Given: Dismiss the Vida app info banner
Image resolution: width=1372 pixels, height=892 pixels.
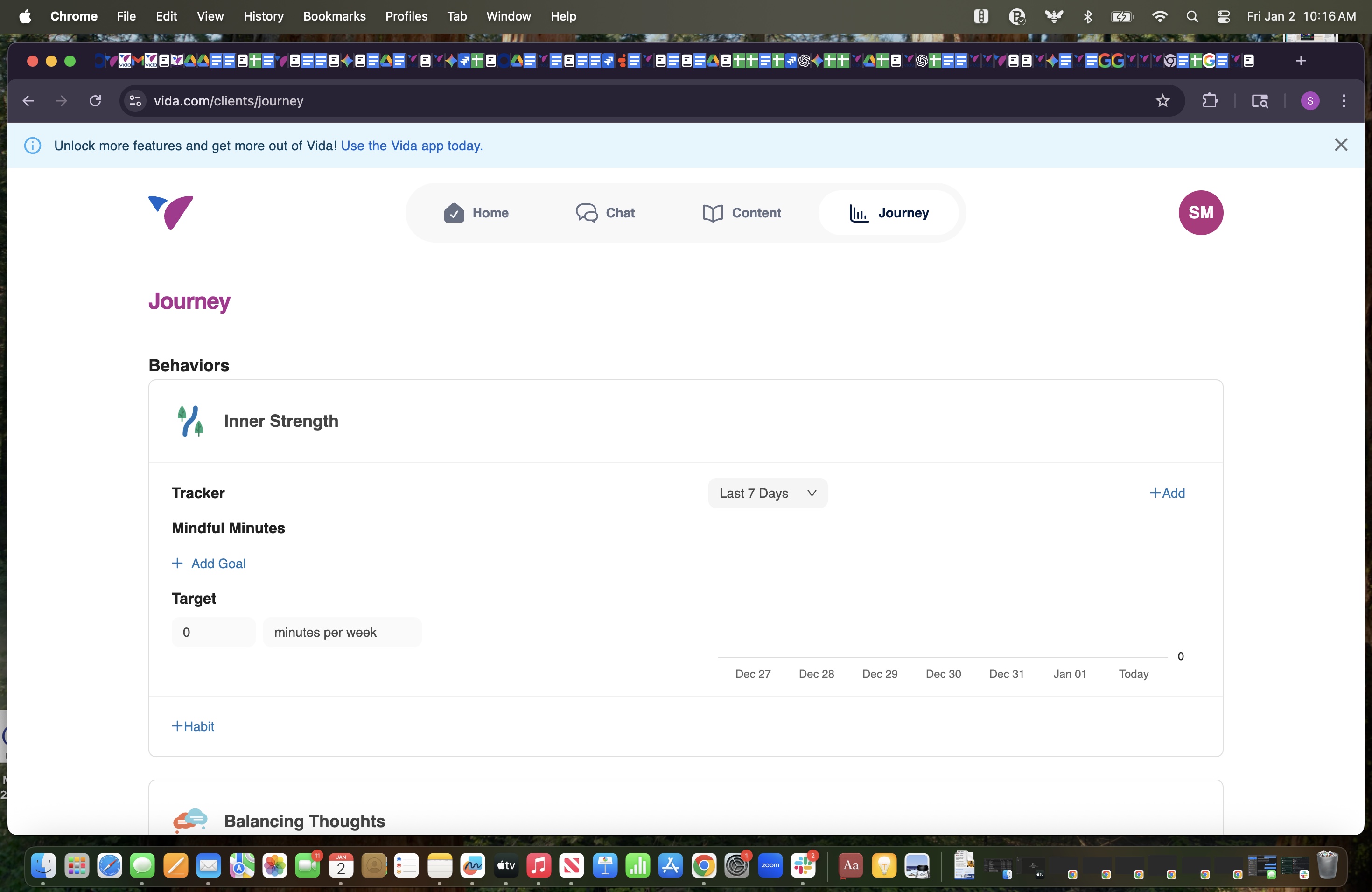Looking at the screenshot, I should pos(1340,145).
